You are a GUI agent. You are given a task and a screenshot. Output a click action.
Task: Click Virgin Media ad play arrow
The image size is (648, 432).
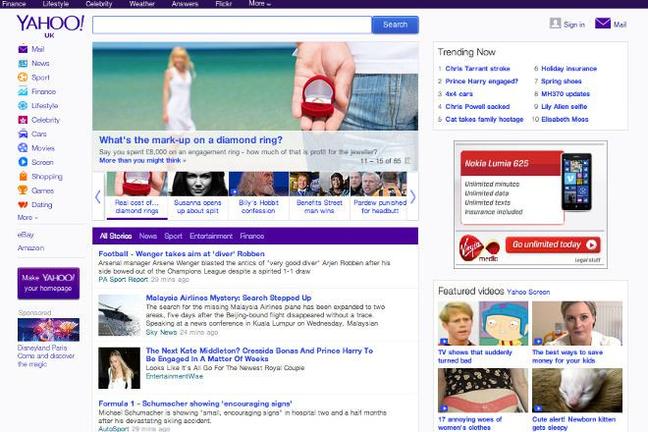tap(591, 245)
